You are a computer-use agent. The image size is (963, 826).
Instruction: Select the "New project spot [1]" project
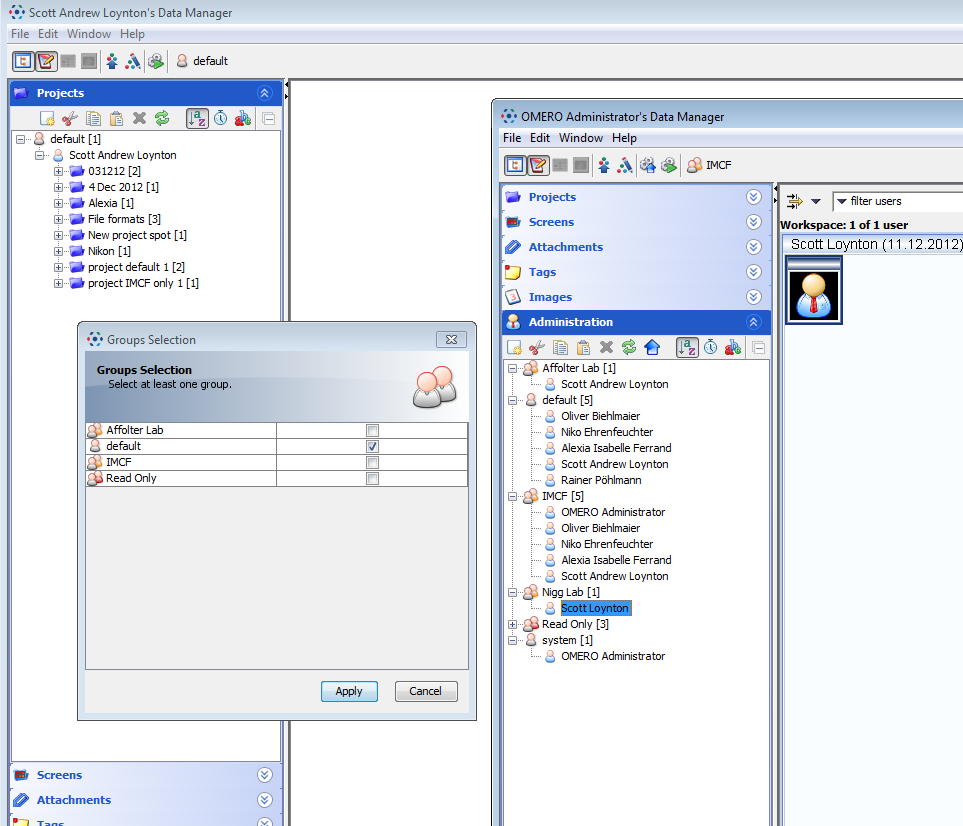coord(137,235)
